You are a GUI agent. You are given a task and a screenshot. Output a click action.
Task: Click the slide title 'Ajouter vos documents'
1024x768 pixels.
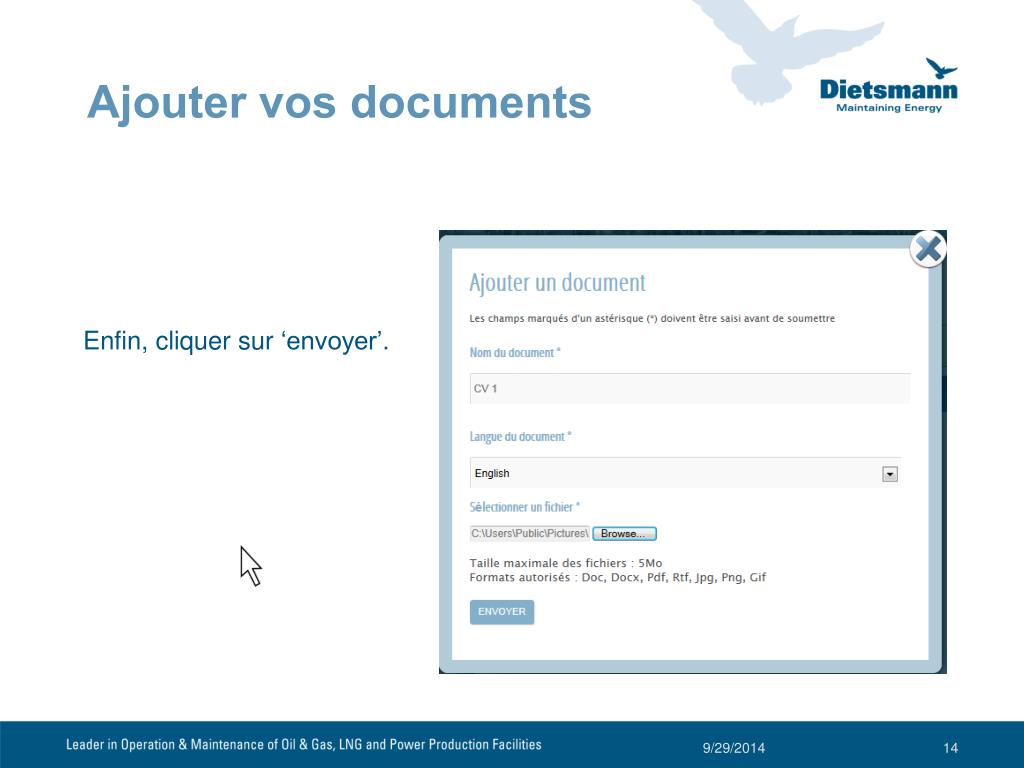339,103
